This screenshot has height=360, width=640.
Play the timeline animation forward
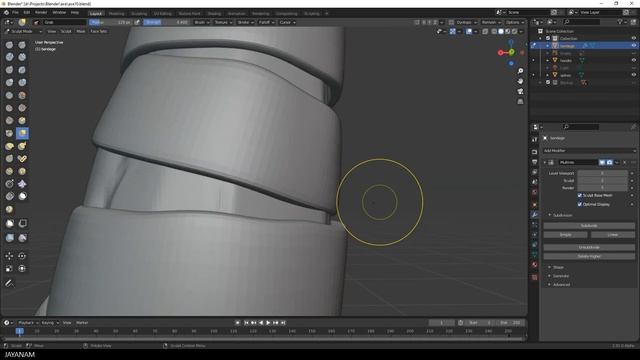(268, 323)
